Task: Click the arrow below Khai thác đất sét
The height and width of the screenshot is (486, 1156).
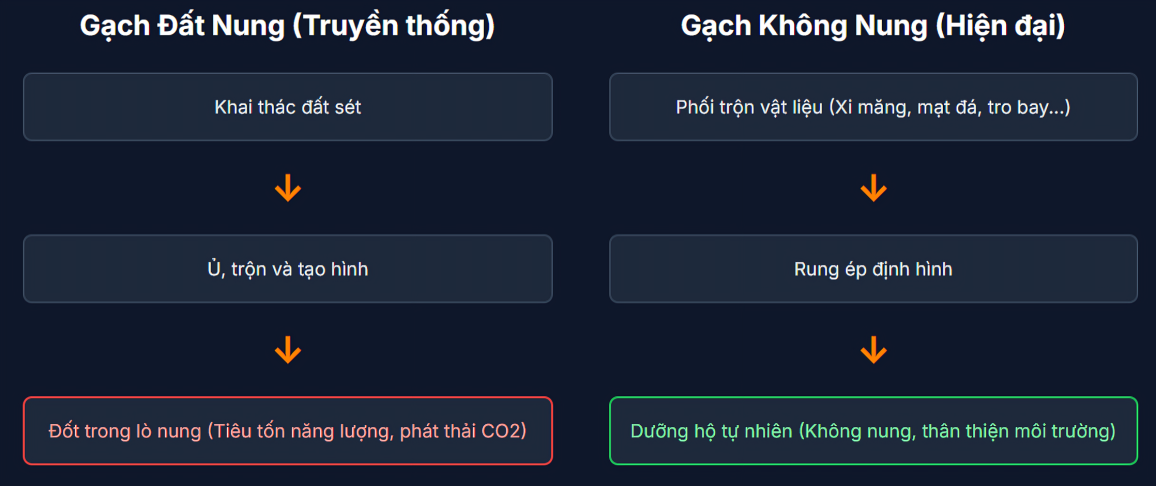Action: click(x=288, y=188)
